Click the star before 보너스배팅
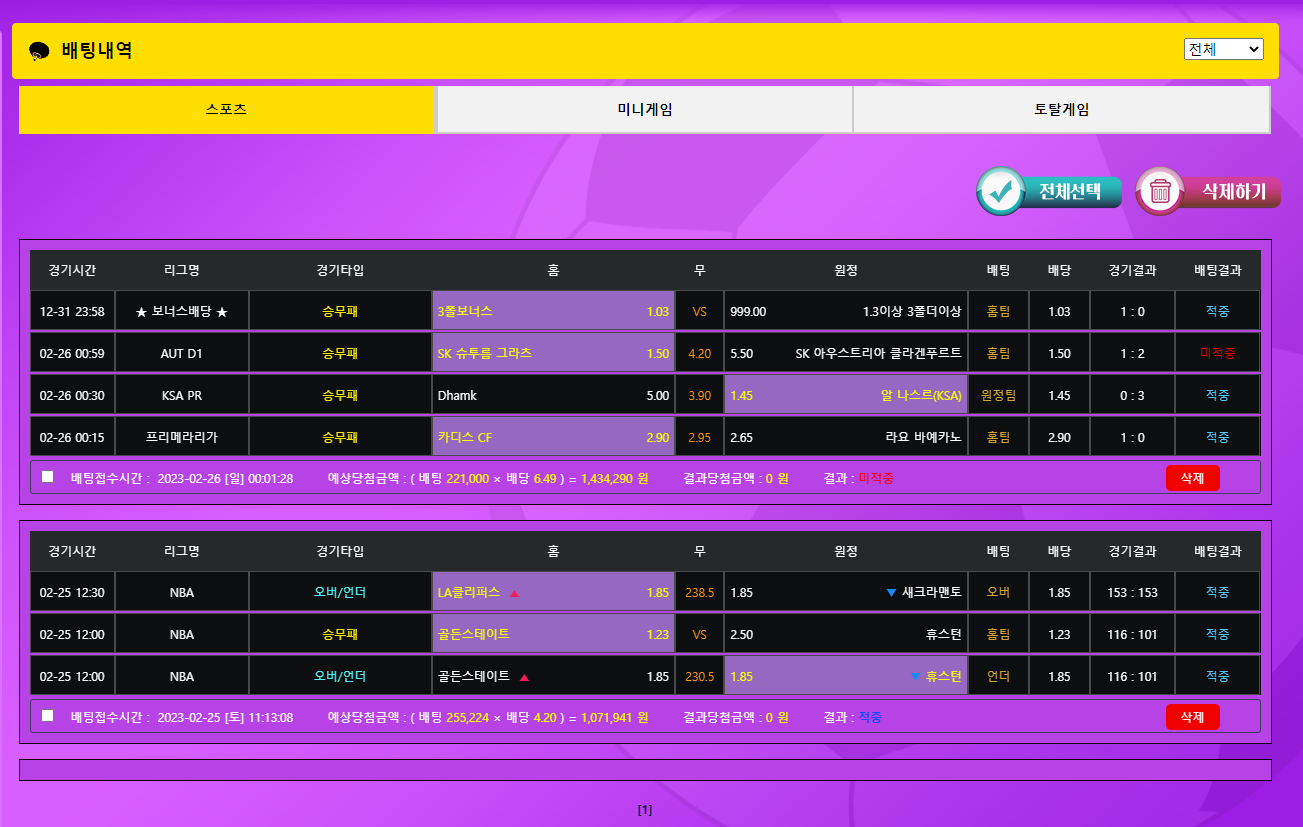Screen dimensions: 1303x827 (x=142, y=312)
